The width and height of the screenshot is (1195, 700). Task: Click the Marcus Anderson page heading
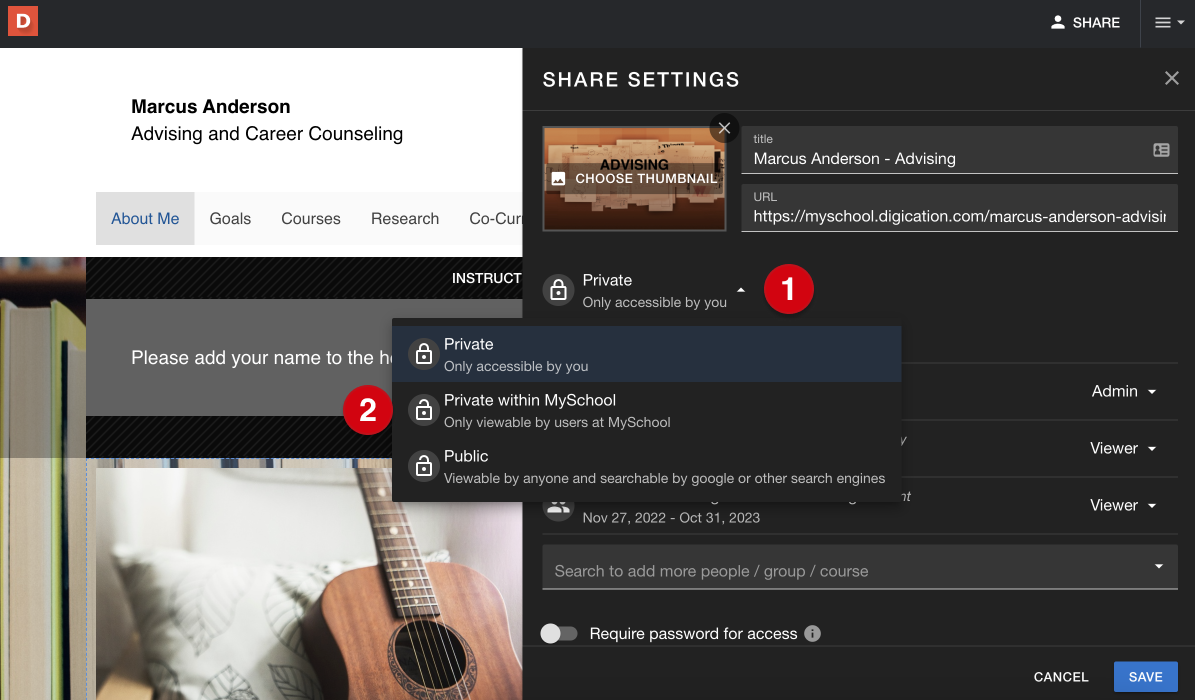click(x=210, y=107)
